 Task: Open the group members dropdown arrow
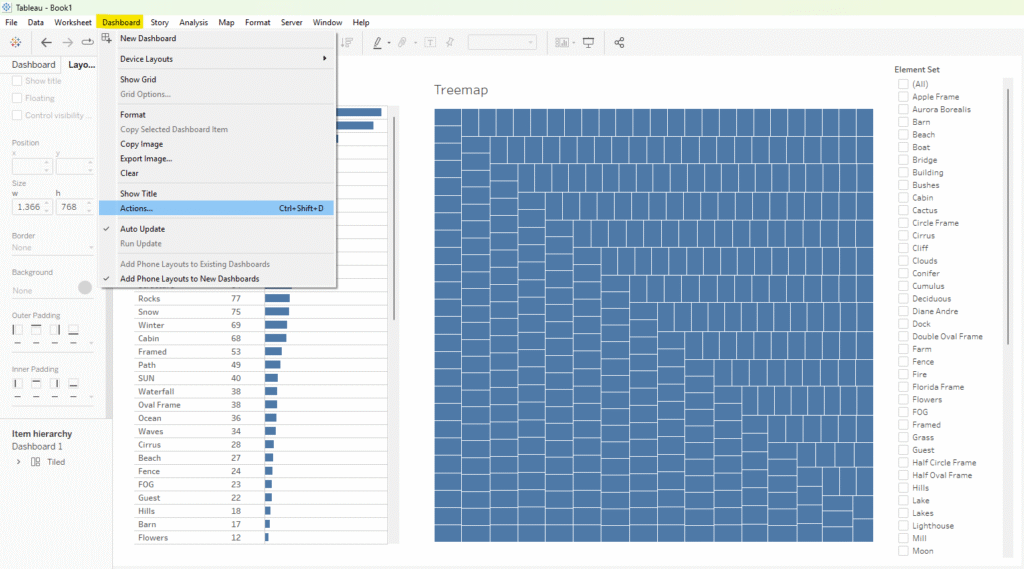[x=415, y=43]
